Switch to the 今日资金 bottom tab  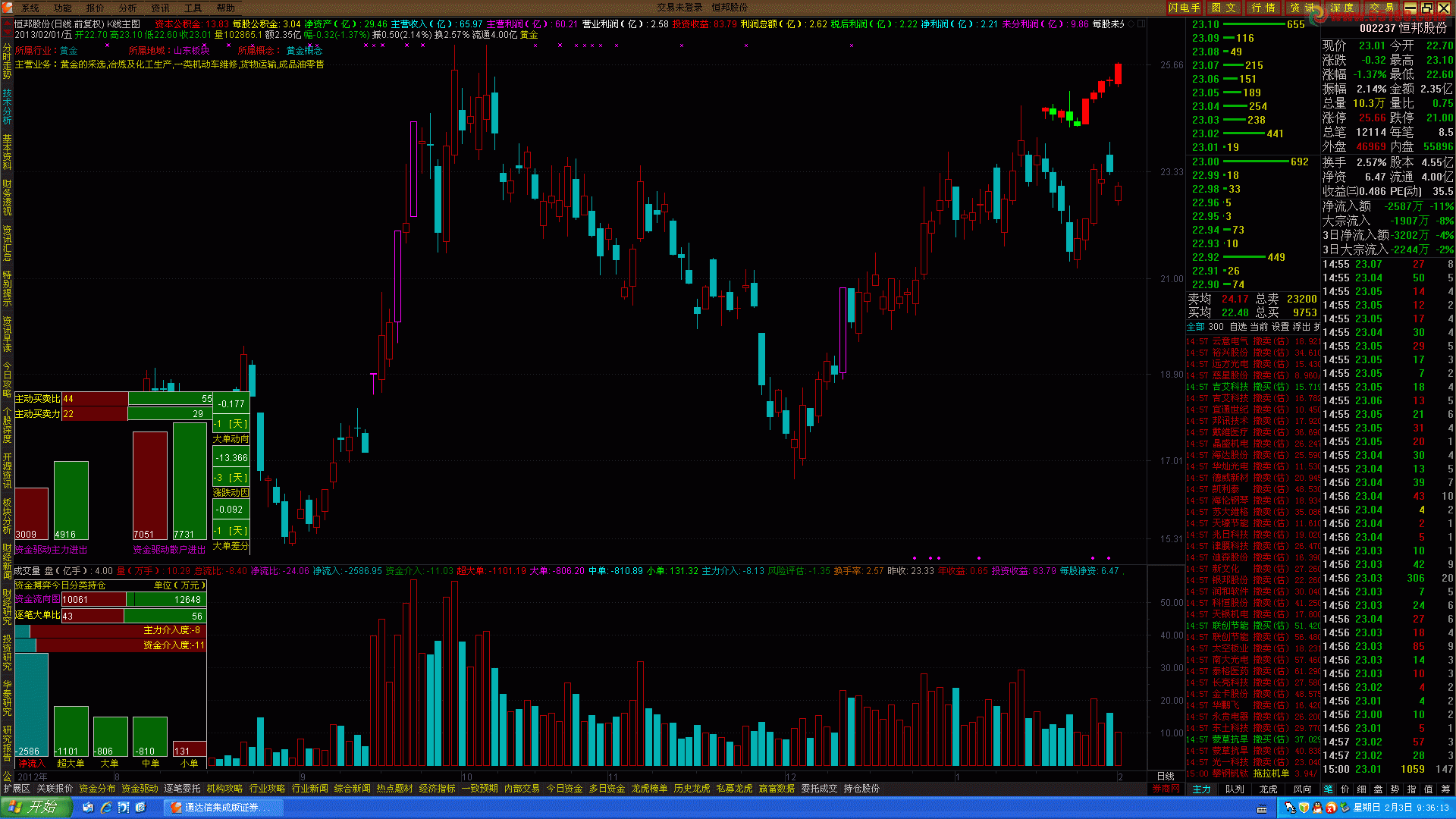564,789
